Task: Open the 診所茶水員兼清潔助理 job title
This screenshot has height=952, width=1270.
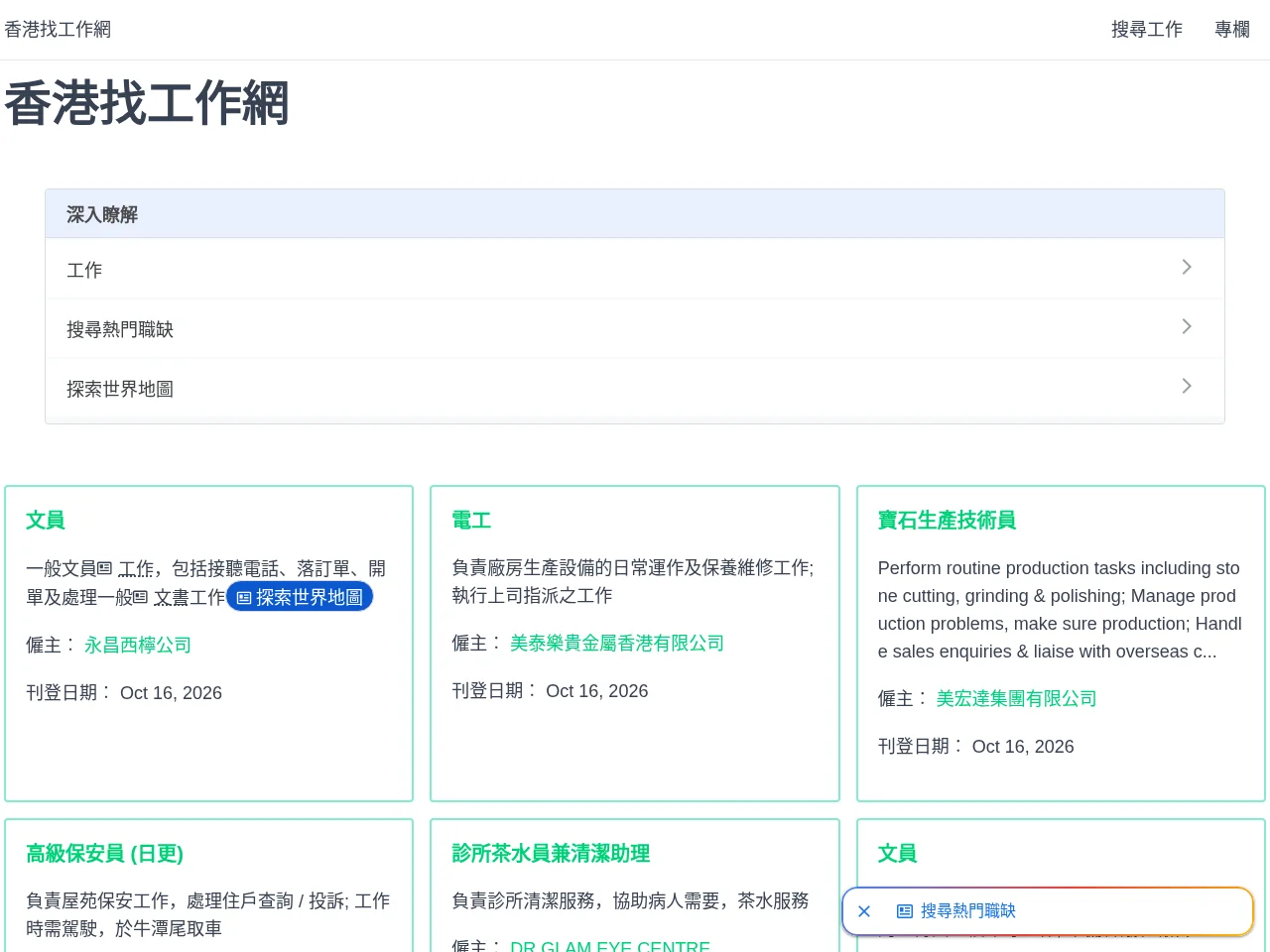Action: (x=551, y=853)
